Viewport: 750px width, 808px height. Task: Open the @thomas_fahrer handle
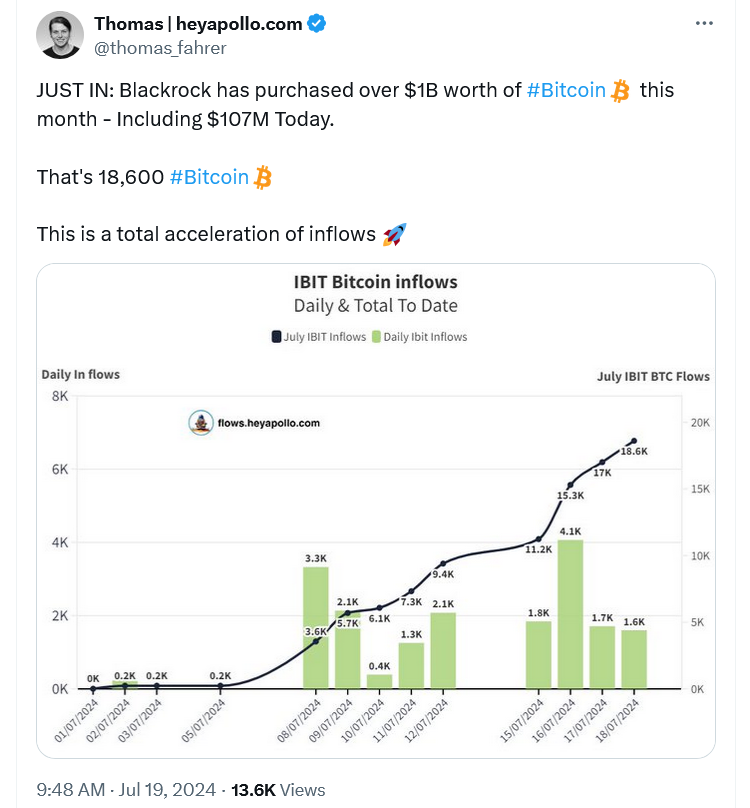coord(160,48)
